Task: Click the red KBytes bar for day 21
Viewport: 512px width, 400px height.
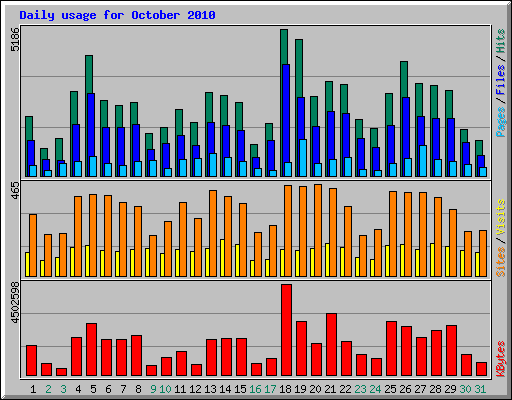Action: [331, 345]
